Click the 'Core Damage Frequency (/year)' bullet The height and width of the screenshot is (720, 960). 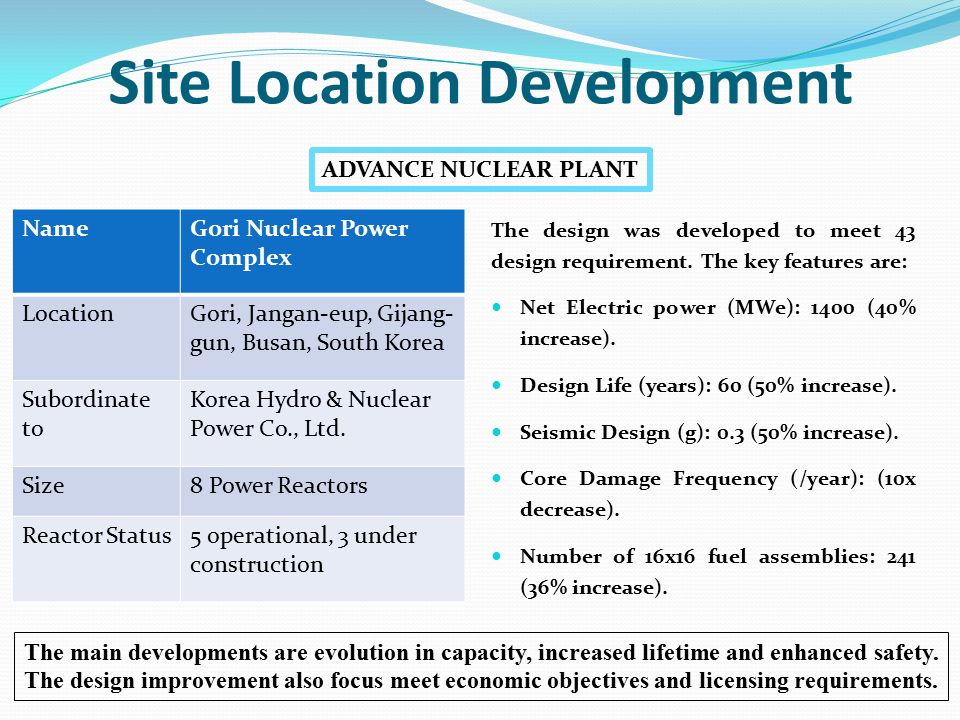pos(718,493)
